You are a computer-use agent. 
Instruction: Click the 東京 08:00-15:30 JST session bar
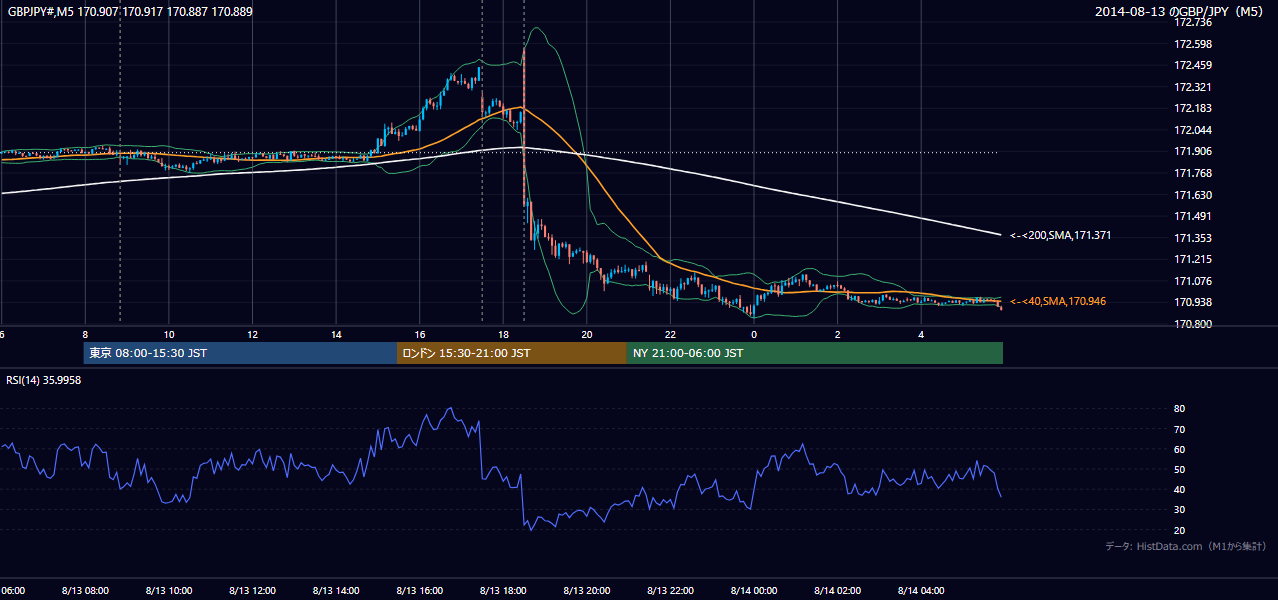click(x=240, y=353)
